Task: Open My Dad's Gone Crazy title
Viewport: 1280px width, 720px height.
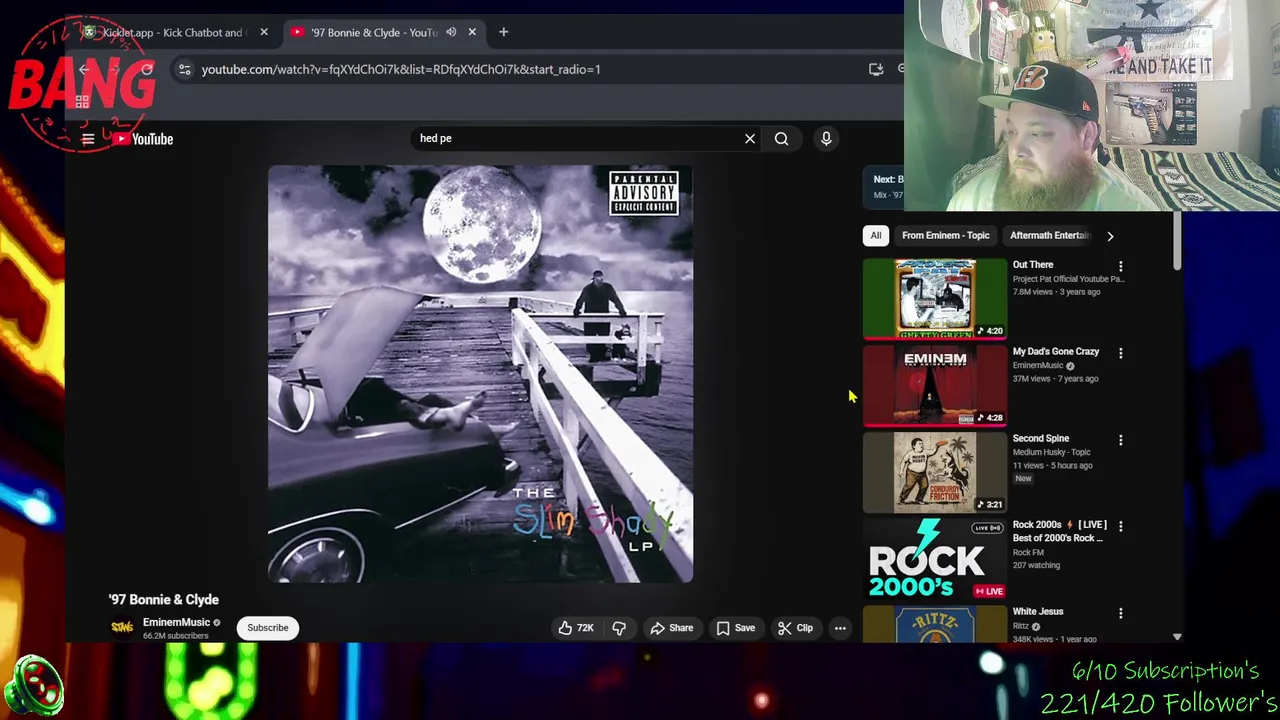Action: click(1056, 352)
